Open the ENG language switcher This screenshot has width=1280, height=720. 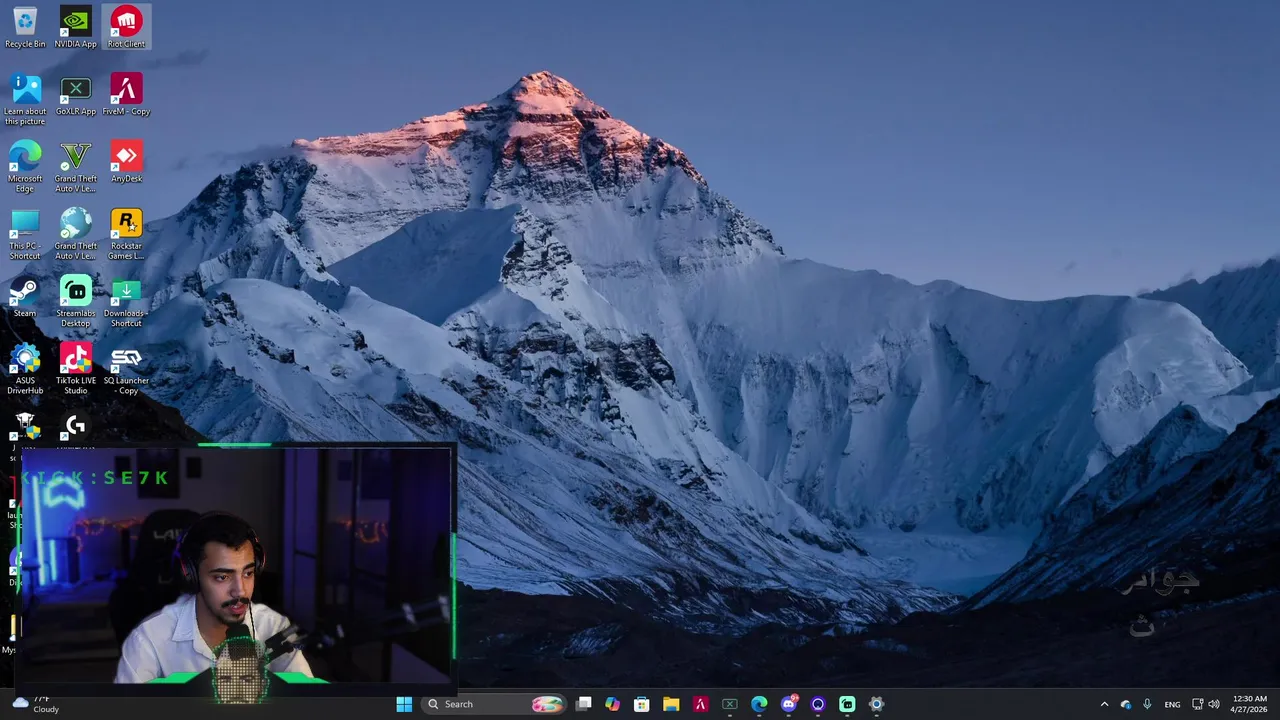pyautogui.click(x=1172, y=704)
